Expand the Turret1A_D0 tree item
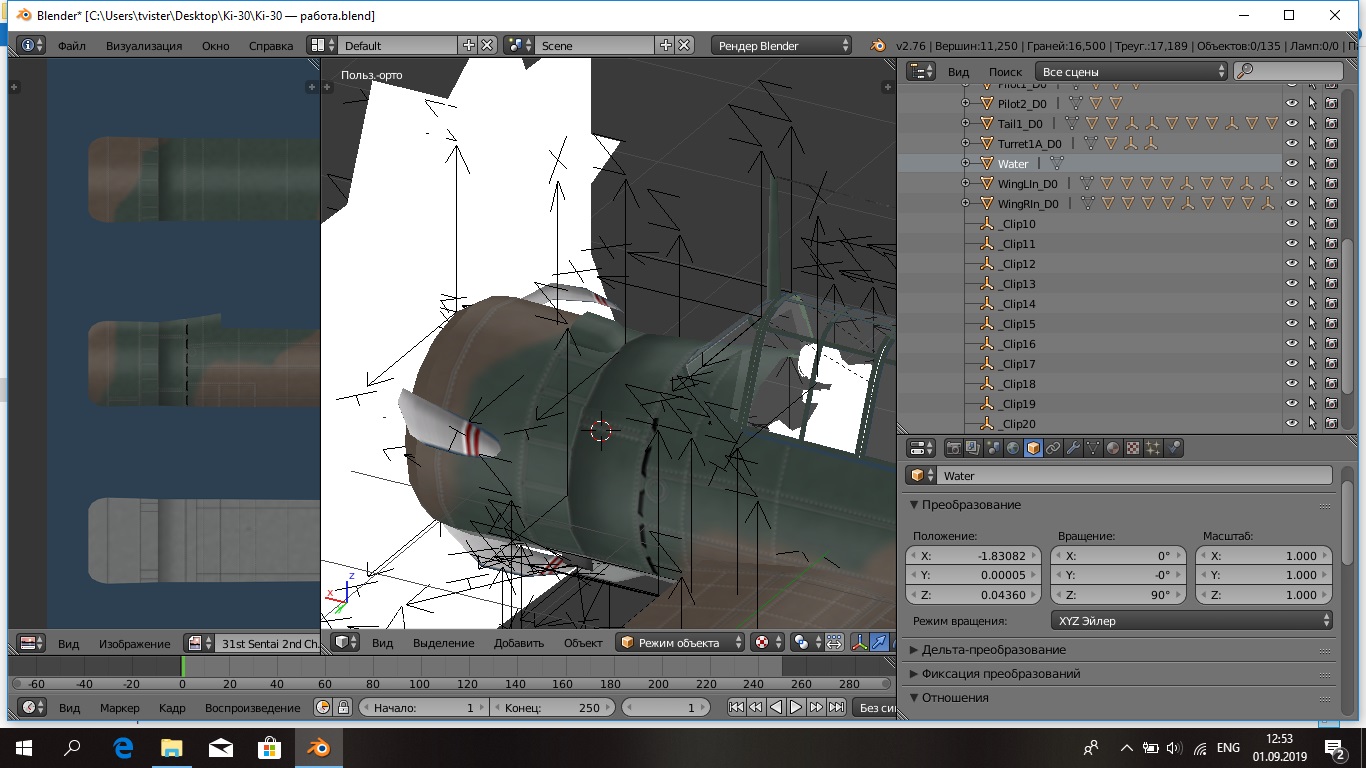Viewport: 1366px width, 768px height. click(965, 144)
